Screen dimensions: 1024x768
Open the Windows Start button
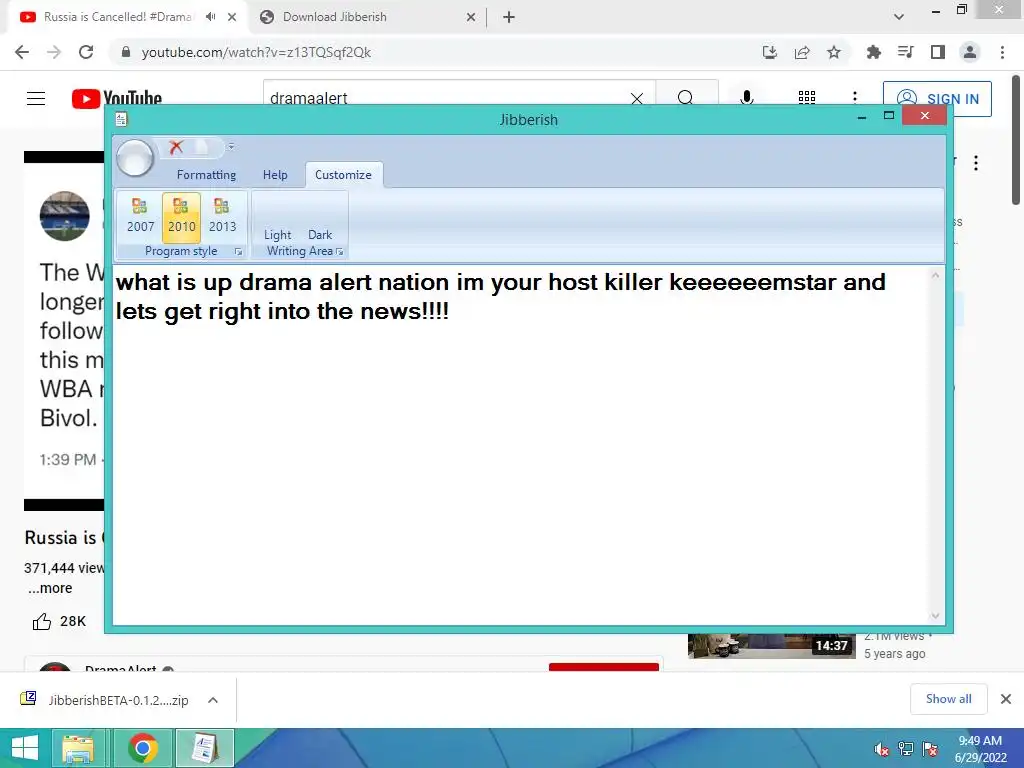25,748
